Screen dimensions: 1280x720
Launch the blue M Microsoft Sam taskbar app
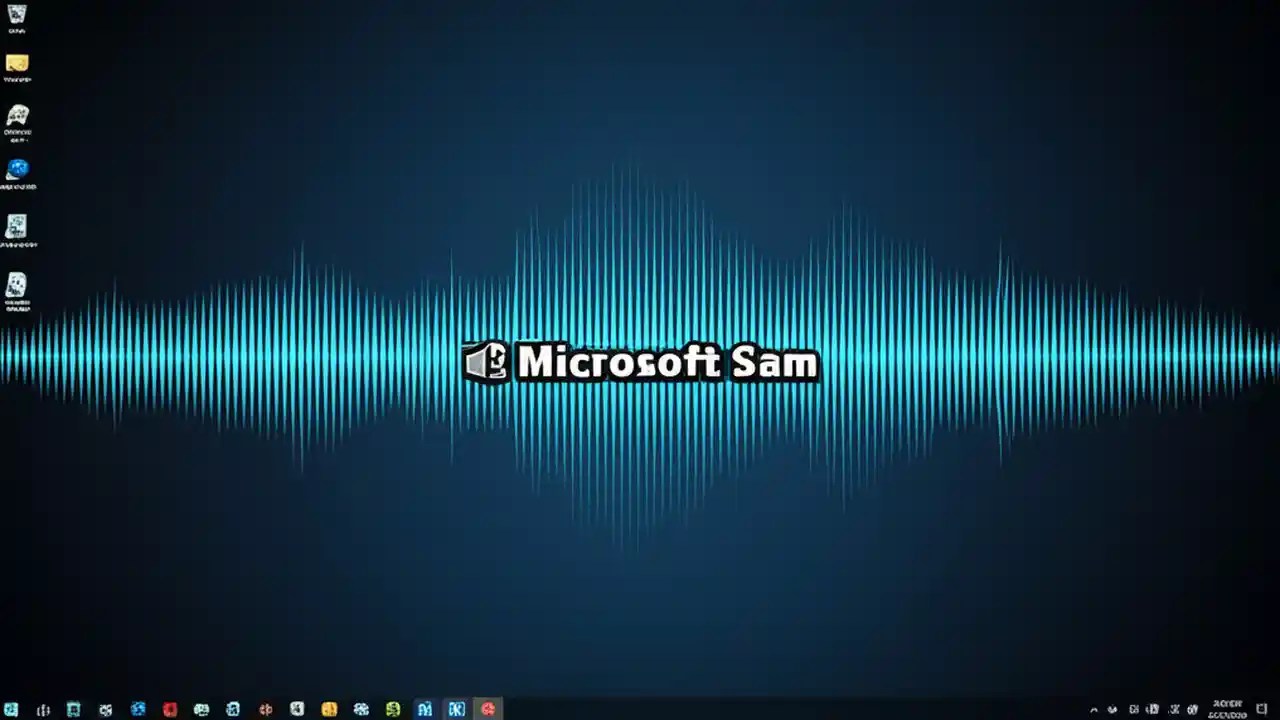[x=424, y=709]
